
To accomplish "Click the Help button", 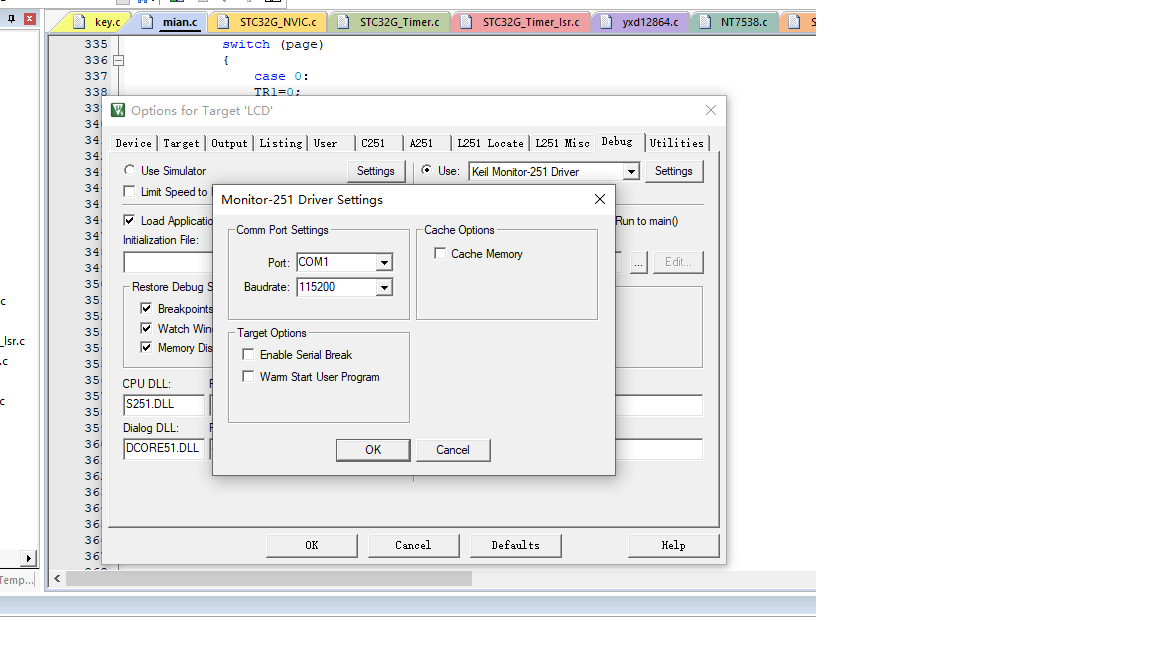I will click(x=673, y=545).
